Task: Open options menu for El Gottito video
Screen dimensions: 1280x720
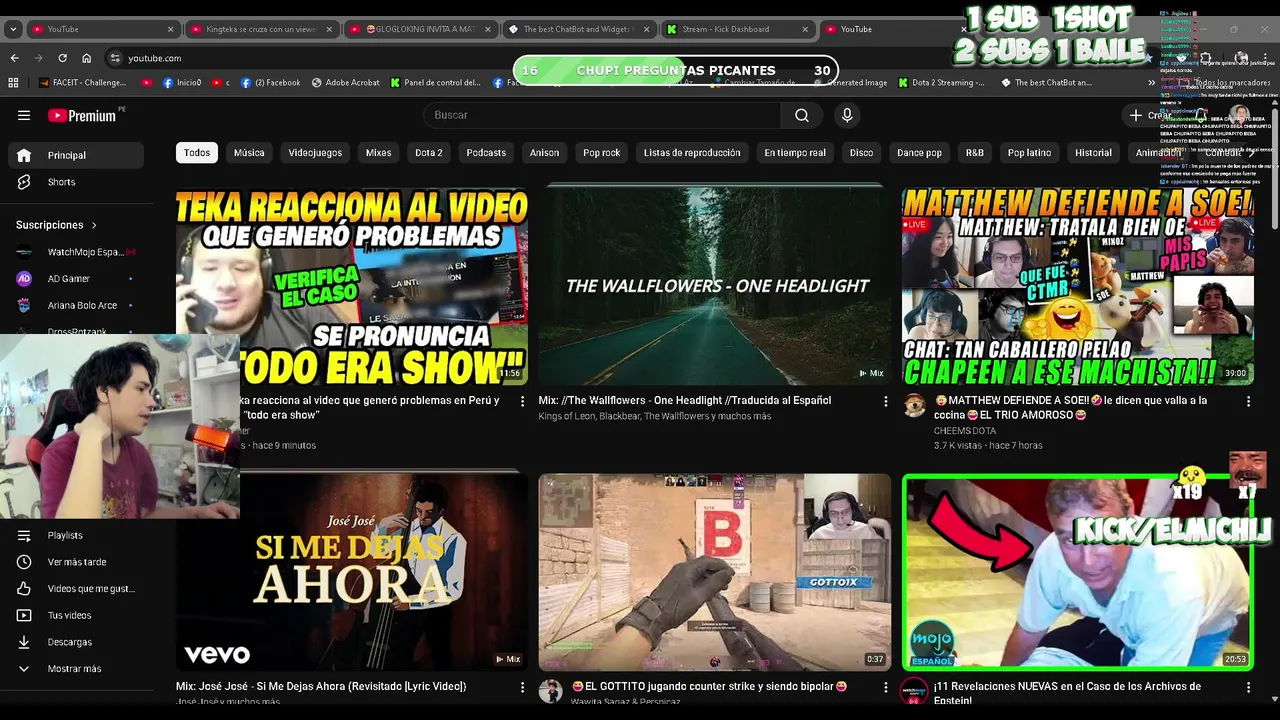Action: [x=885, y=687]
